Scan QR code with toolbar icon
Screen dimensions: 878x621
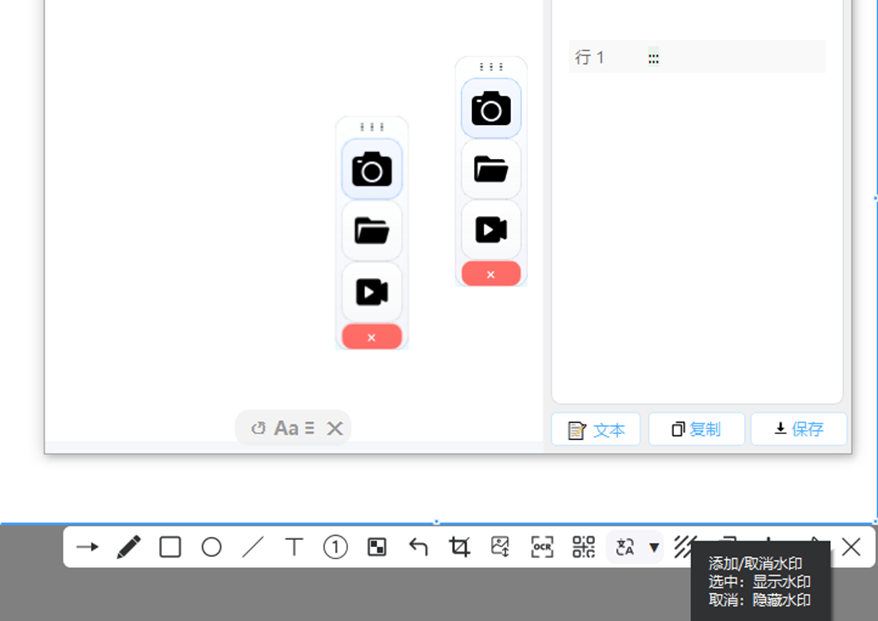click(x=583, y=547)
